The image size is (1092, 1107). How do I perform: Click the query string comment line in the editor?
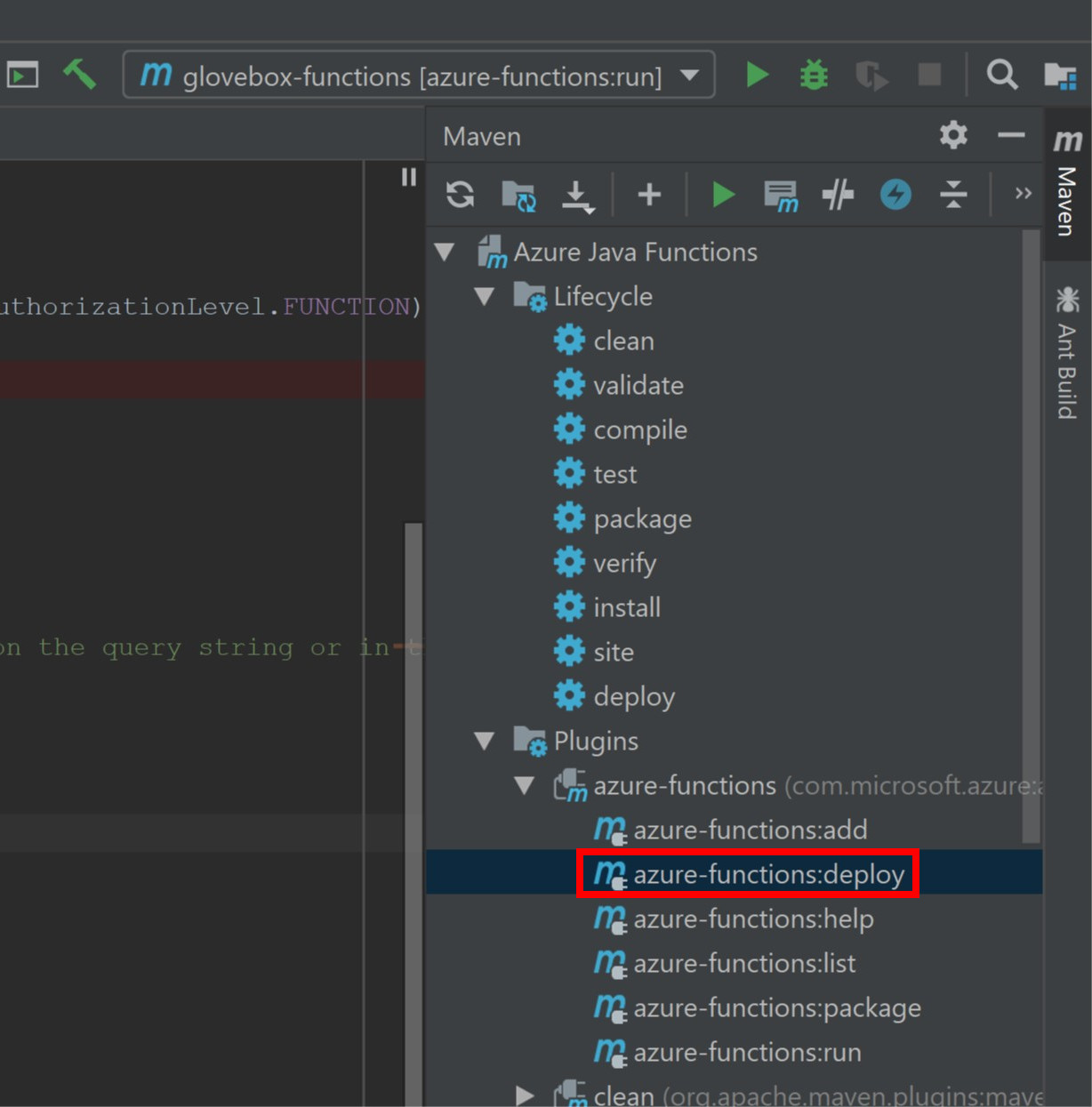[x=211, y=647]
